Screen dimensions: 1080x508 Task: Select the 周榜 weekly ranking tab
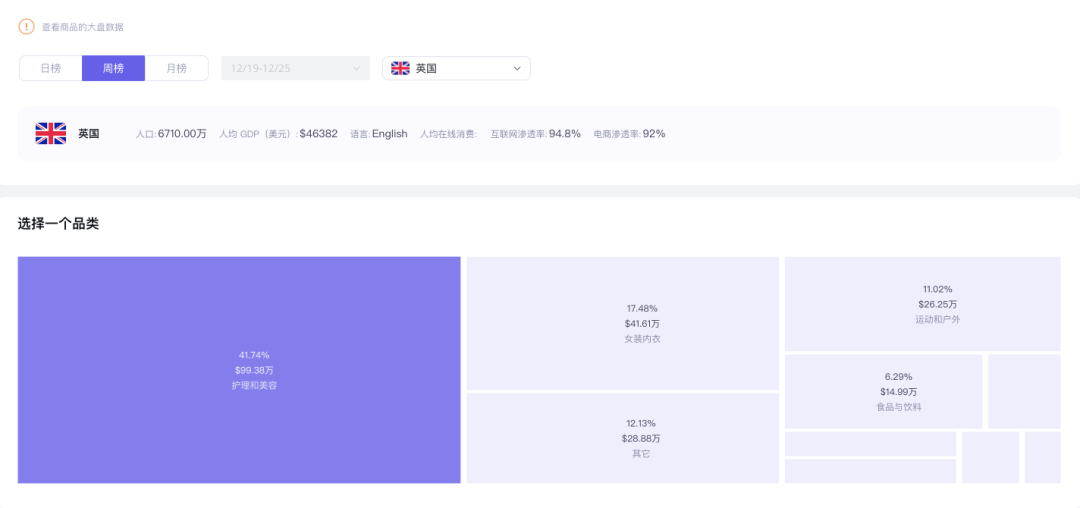[114, 68]
